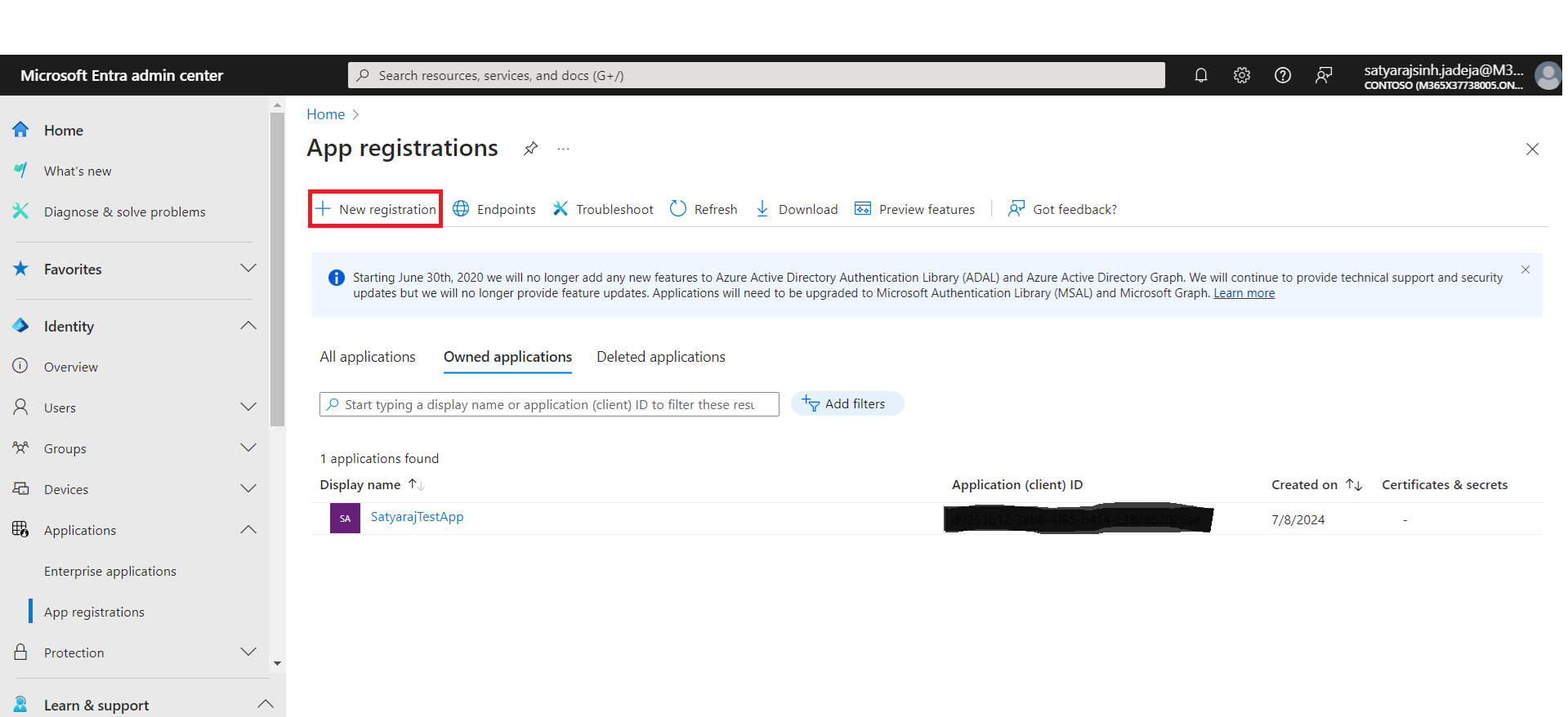Click the Overview info icon
This screenshot has height=717, width=1568.
pyautogui.click(x=20, y=366)
